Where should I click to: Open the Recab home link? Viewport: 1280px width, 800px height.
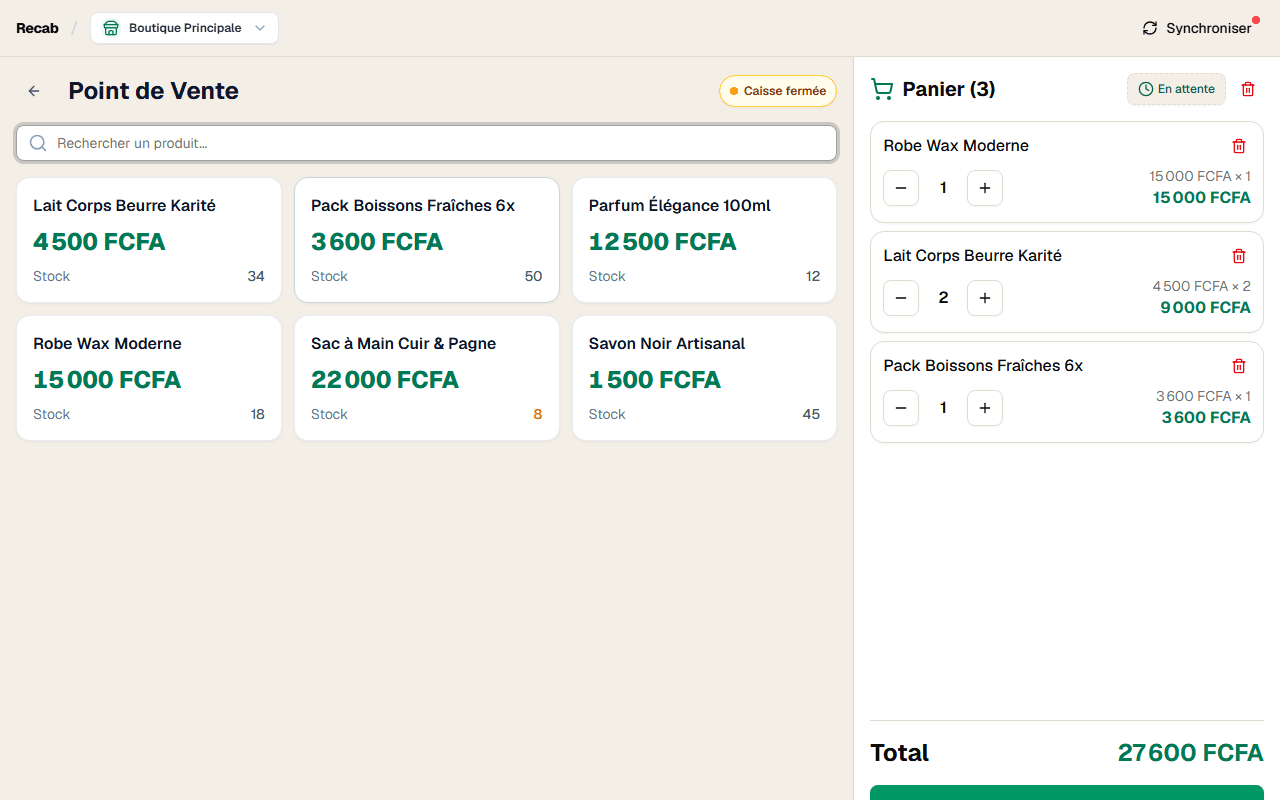click(37, 28)
